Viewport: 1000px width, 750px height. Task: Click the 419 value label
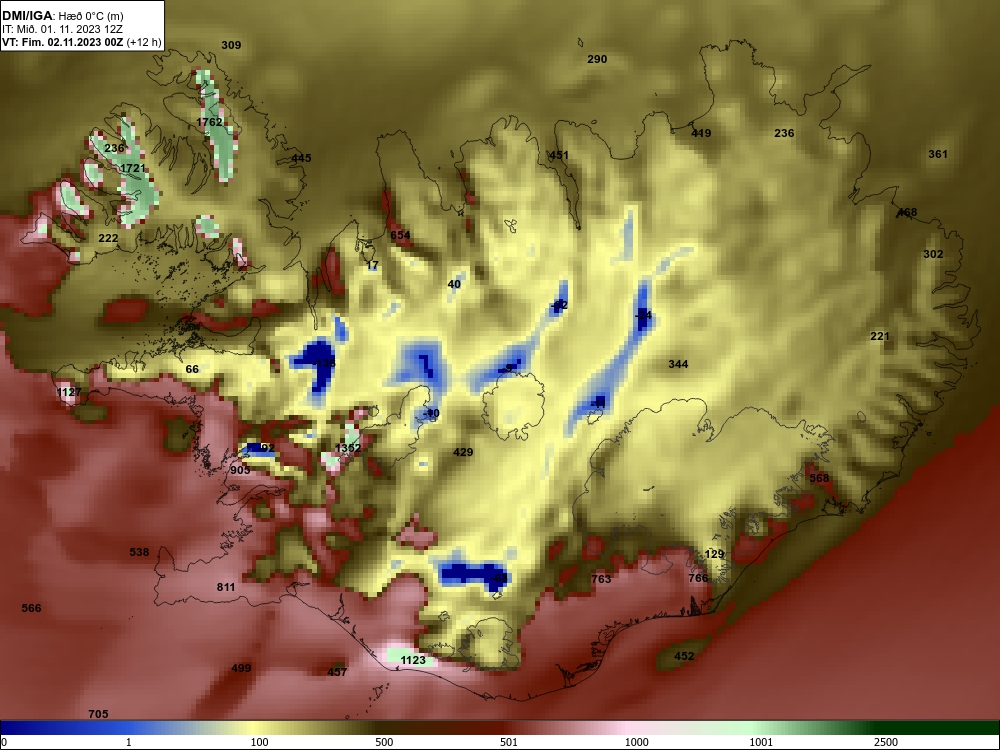(x=701, y=133)
